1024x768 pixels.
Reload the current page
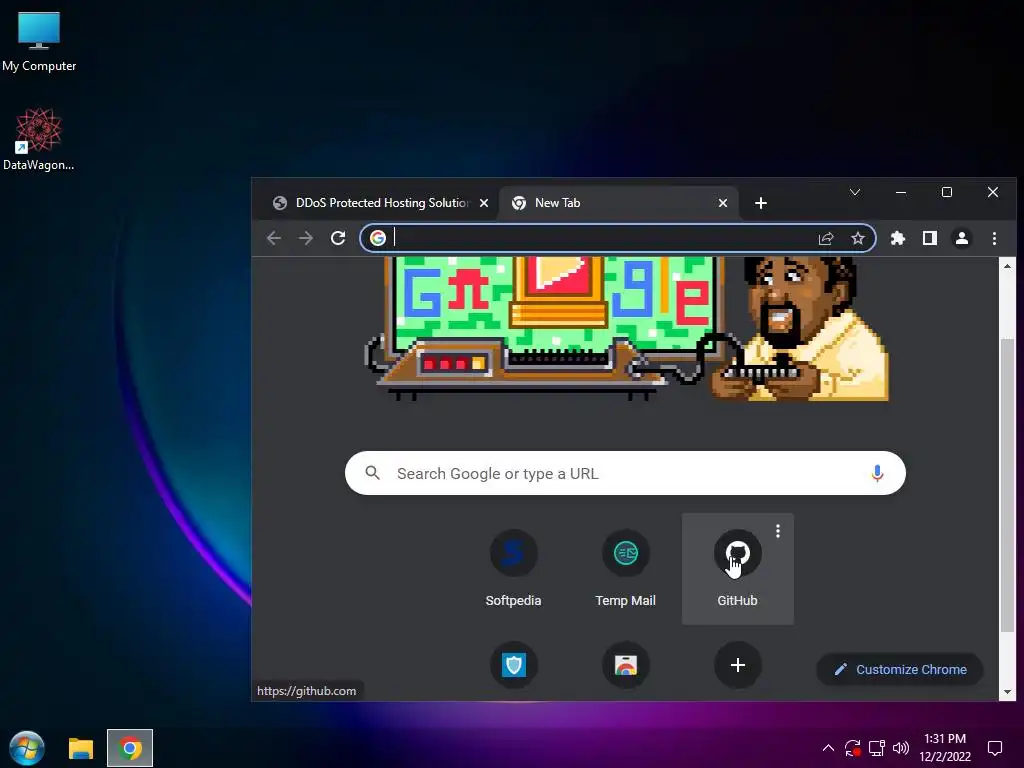338,238
